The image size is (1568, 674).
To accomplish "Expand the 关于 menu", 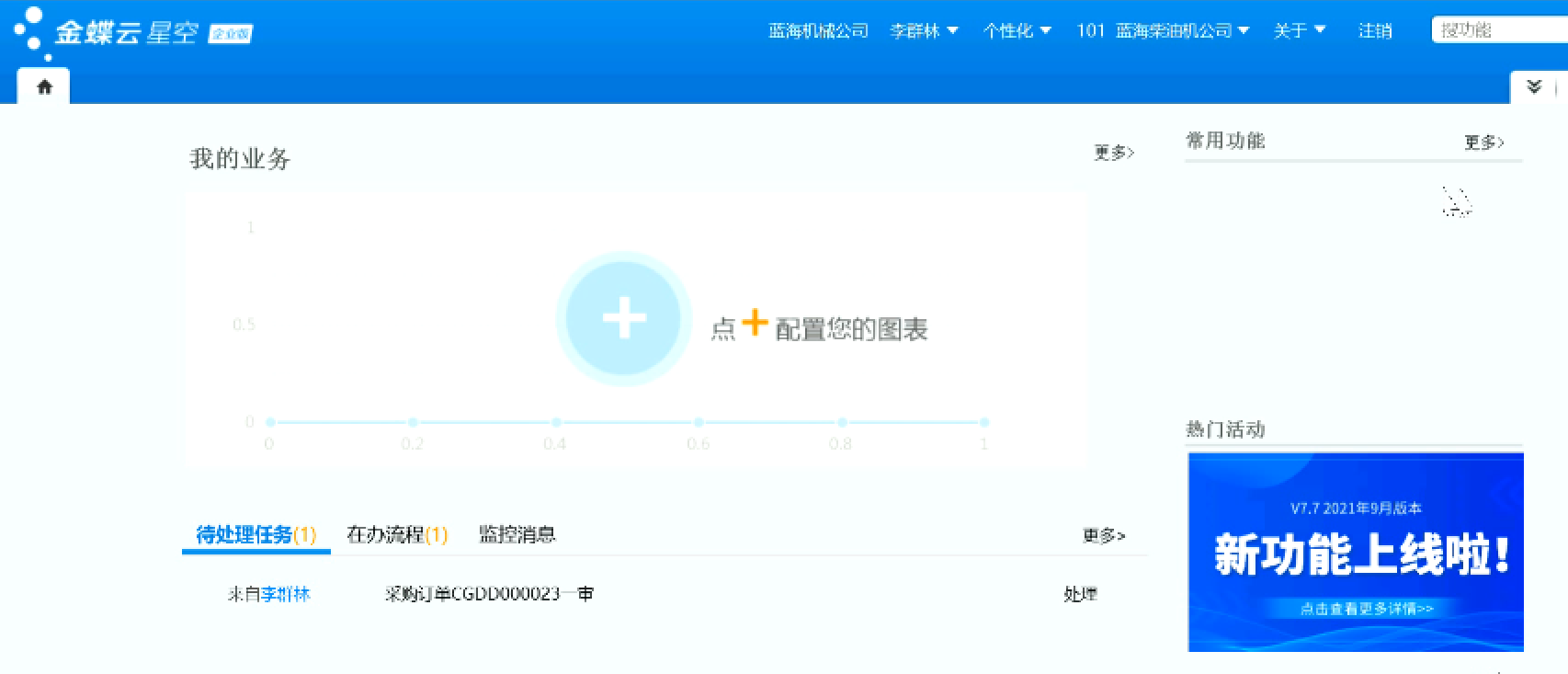I will (1299, 31).
